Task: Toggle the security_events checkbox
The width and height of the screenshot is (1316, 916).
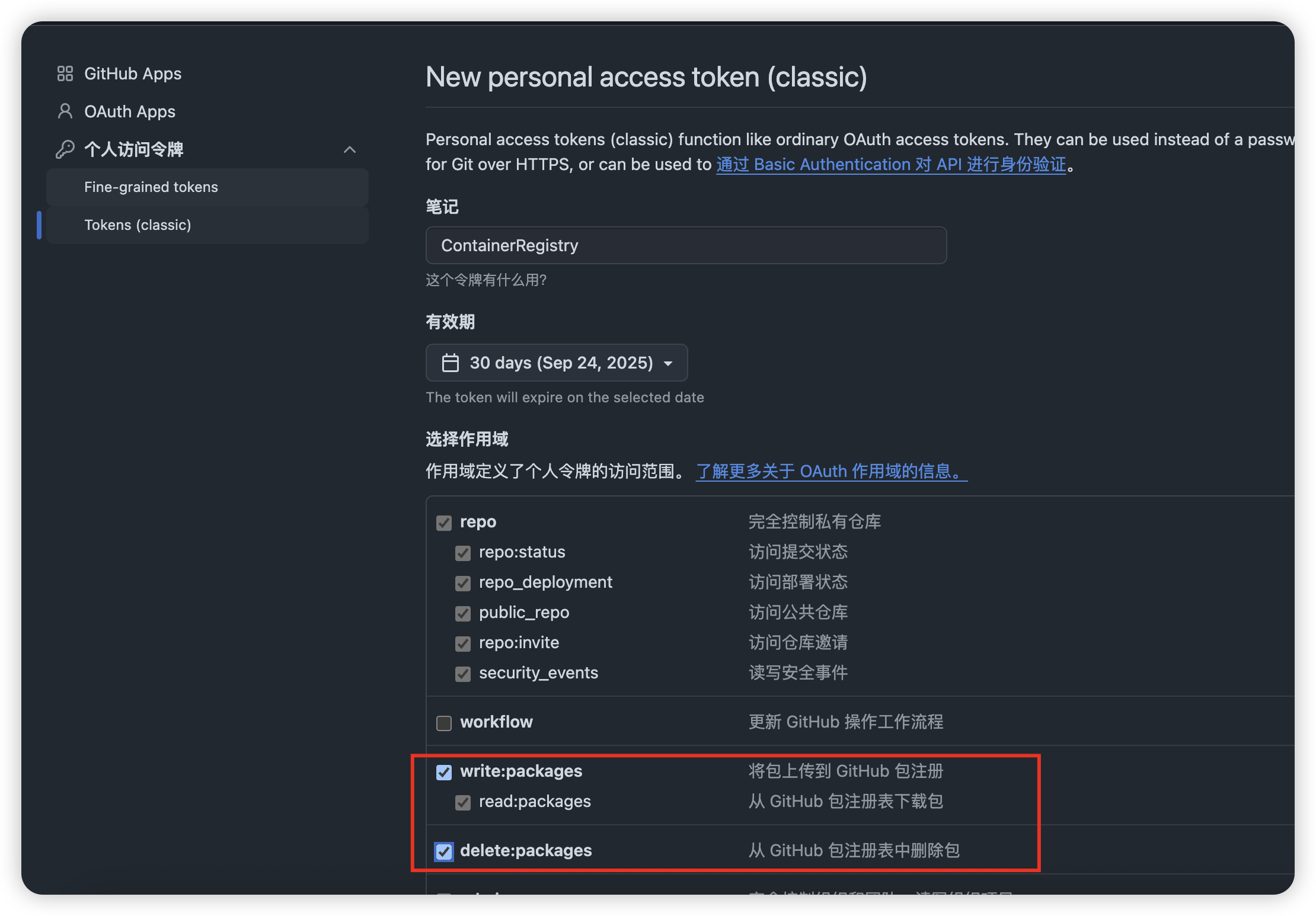Action: tap(463, 674)
